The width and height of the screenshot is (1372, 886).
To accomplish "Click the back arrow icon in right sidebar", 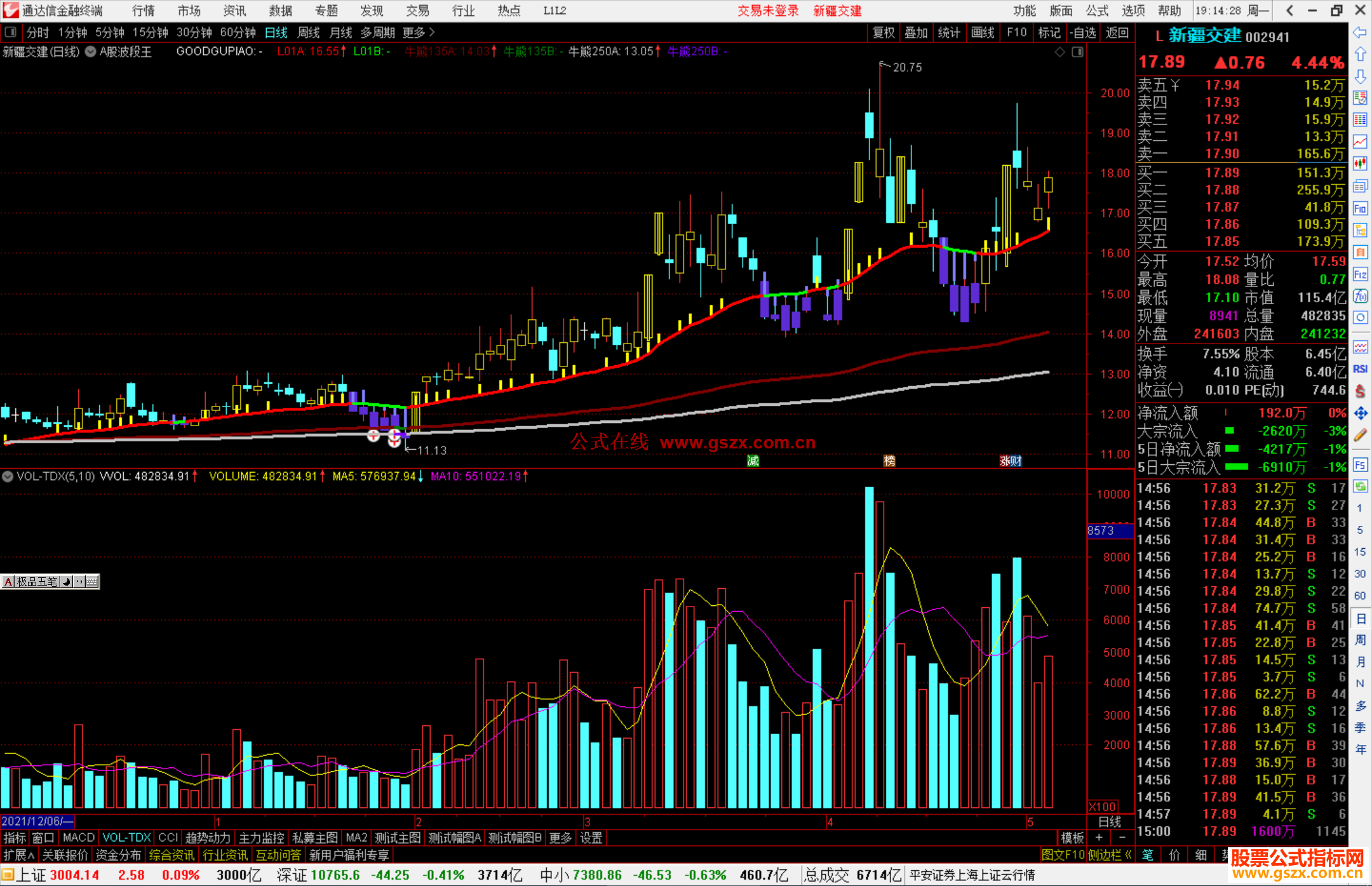I will tap(1360, 32).
